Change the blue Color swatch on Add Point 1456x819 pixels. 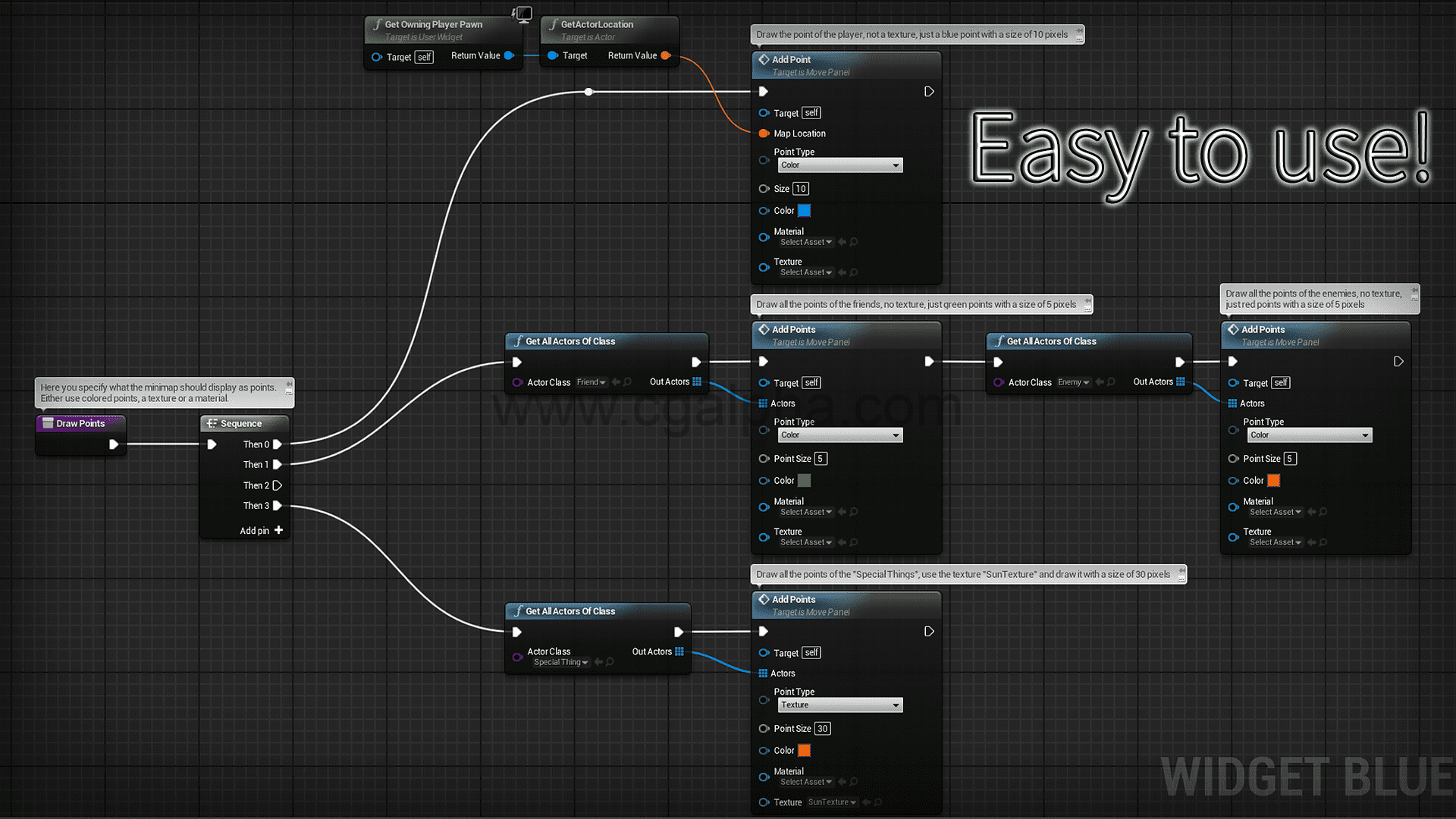click(804, 211)
